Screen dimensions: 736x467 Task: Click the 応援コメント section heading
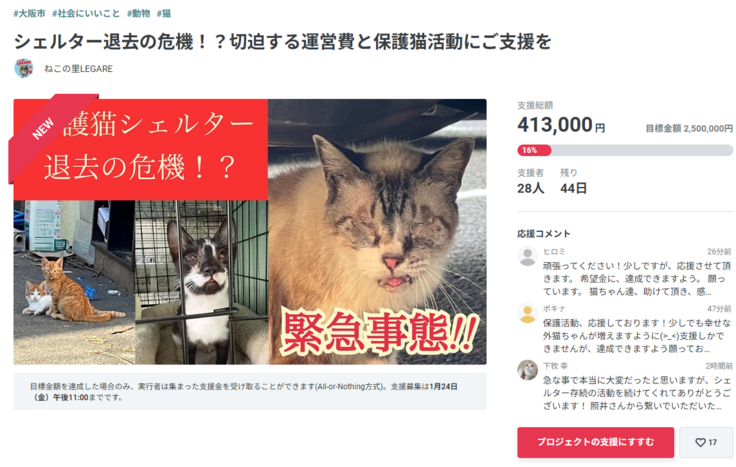click(544, 234)
